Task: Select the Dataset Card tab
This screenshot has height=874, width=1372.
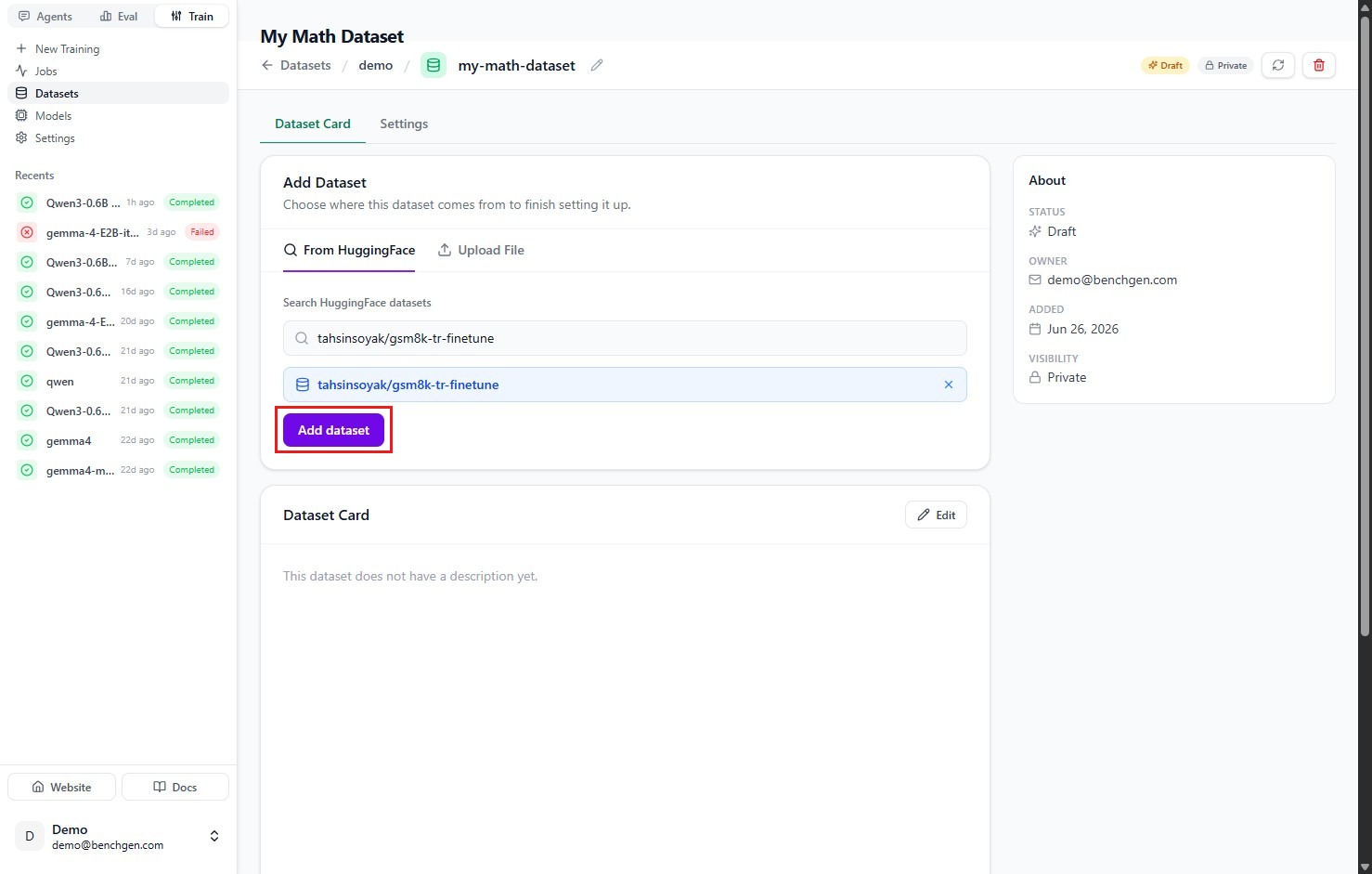Action: [313, 124]
